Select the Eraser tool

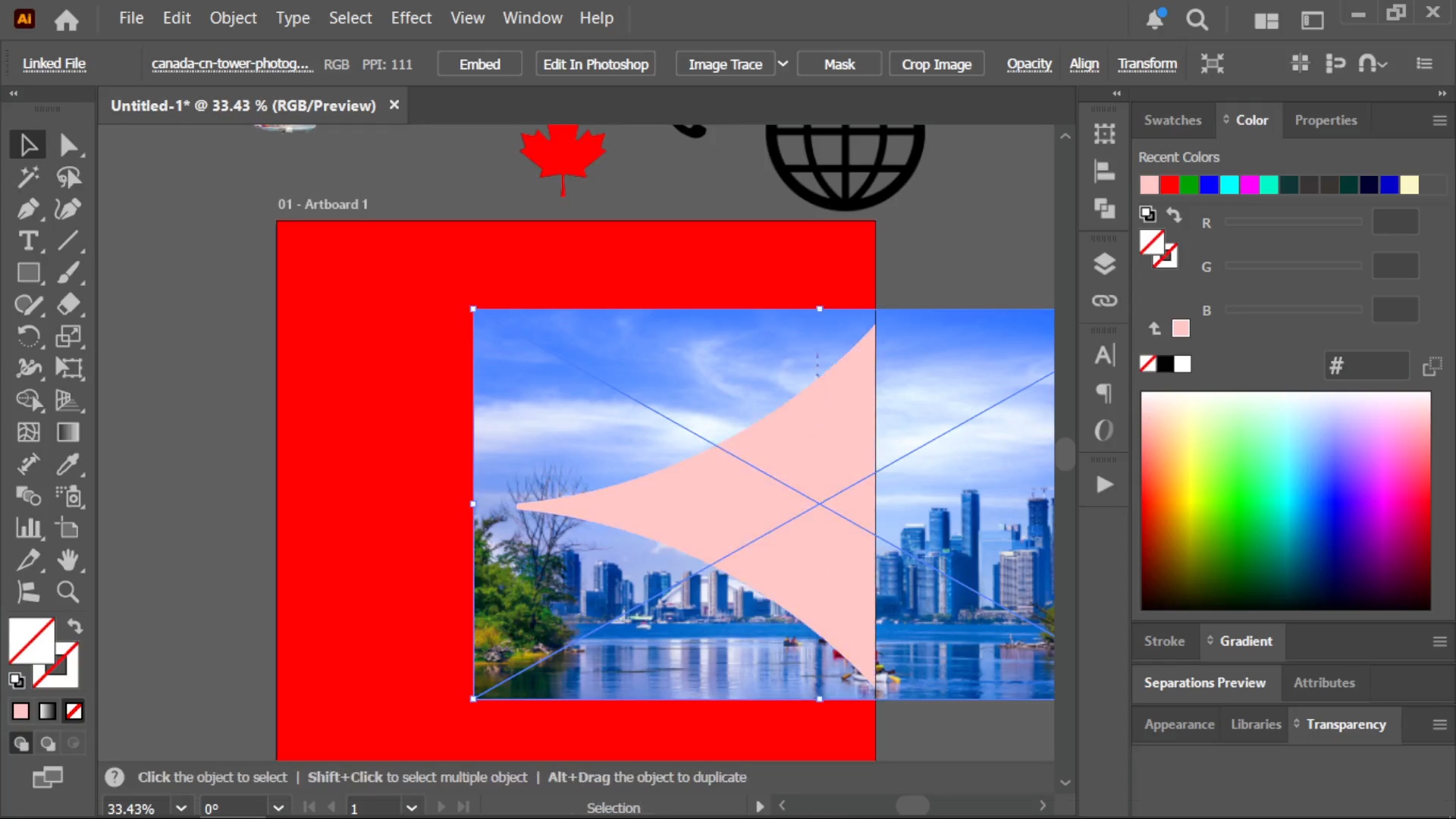pyautogui.click(x=68, y=305)
